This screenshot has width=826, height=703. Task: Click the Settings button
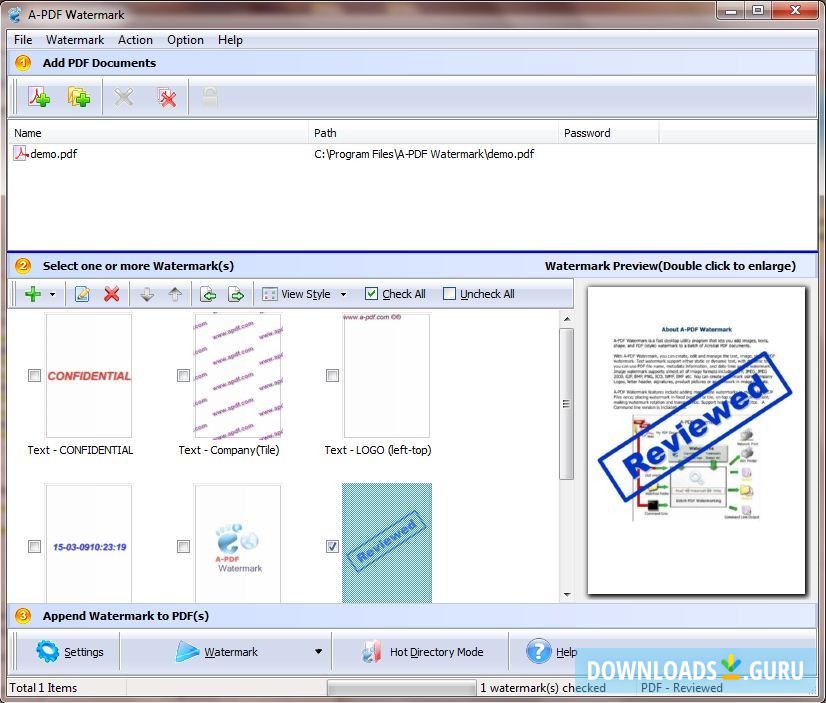[70, 652]
